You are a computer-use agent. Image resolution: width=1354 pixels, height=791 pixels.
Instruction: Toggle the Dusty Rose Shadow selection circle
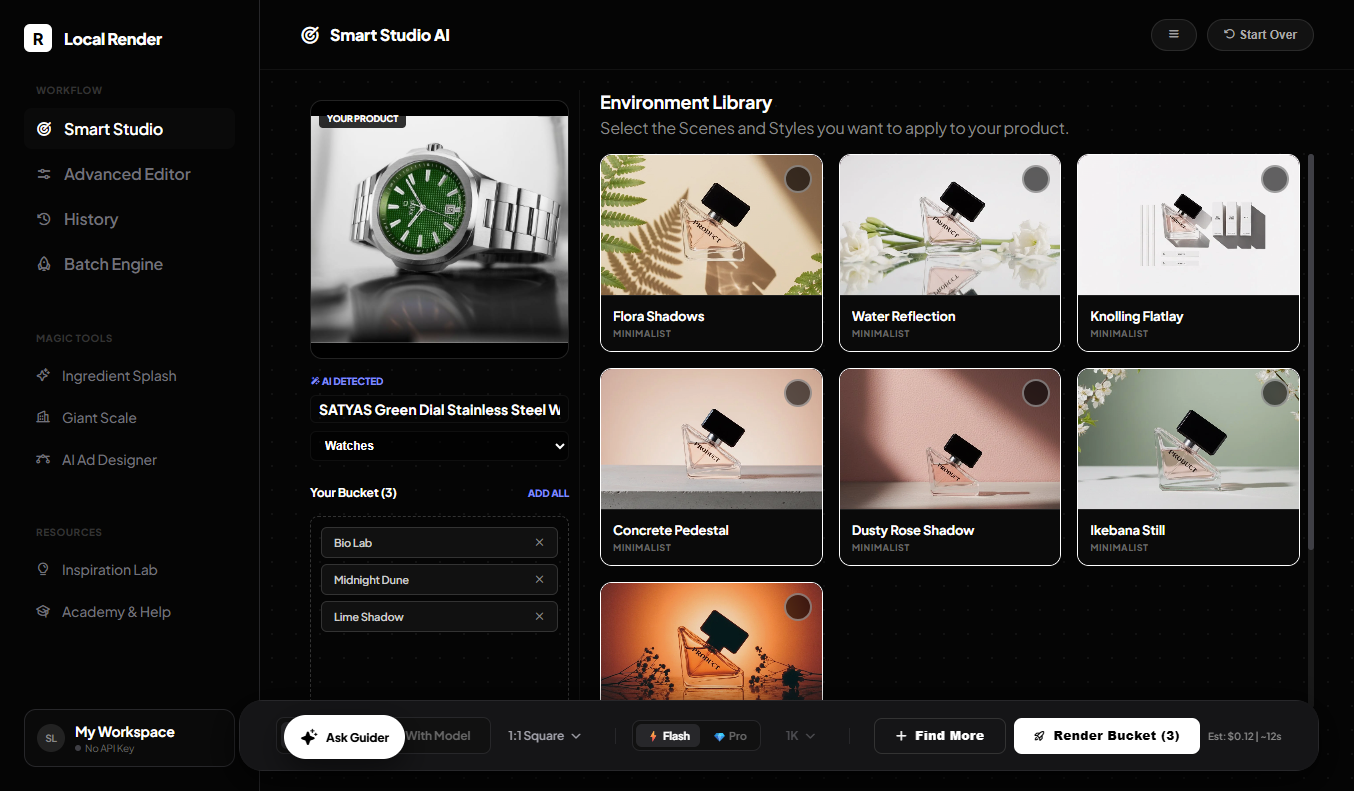pos(1036,393)
